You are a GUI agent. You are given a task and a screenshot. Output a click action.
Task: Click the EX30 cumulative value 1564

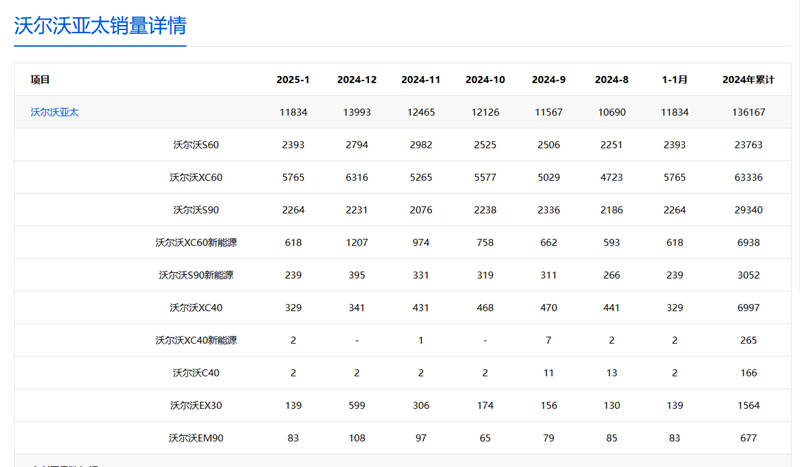tap(748, 406)
